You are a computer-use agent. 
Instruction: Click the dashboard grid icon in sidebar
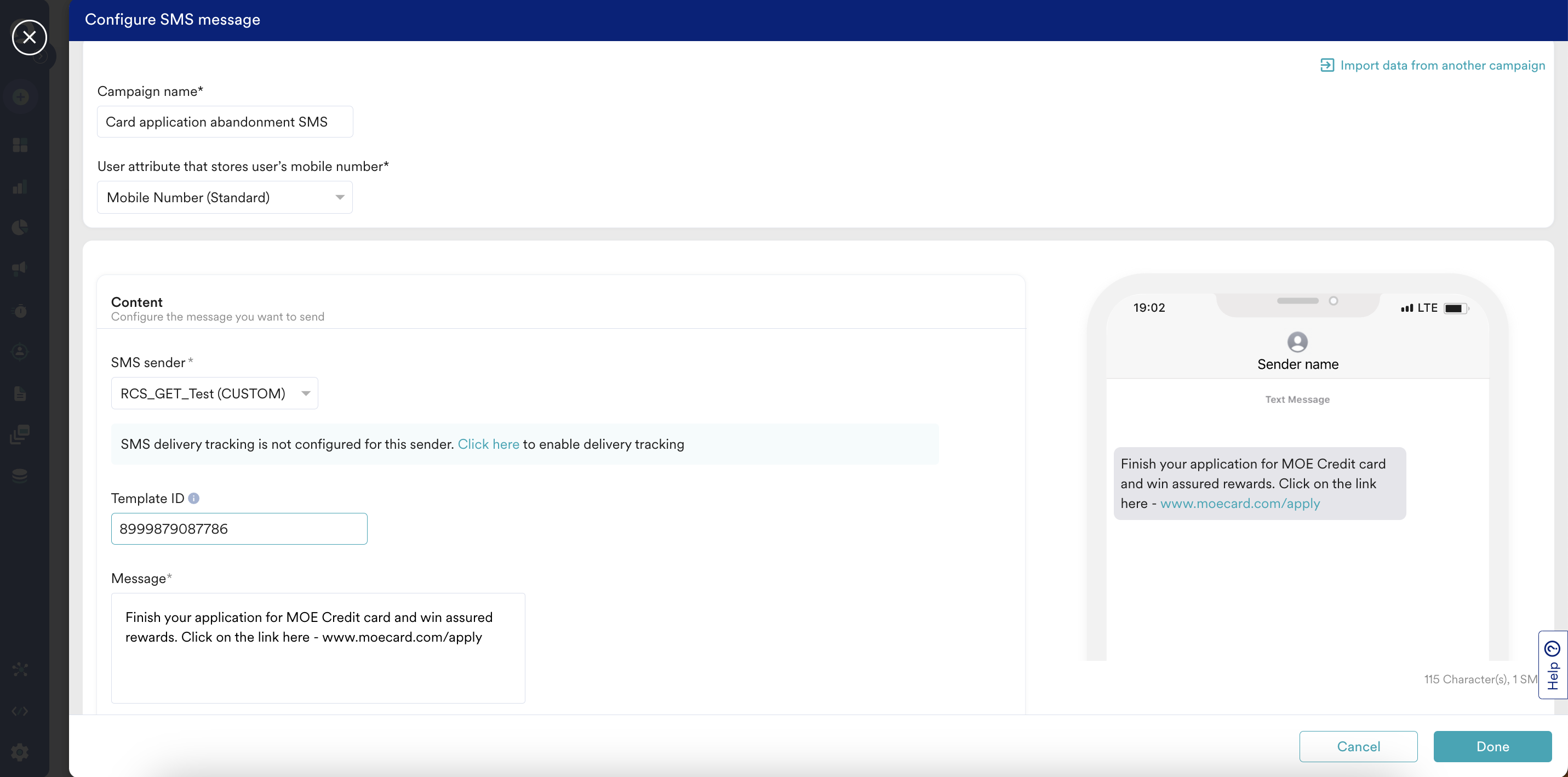click(x=20, y=145)
